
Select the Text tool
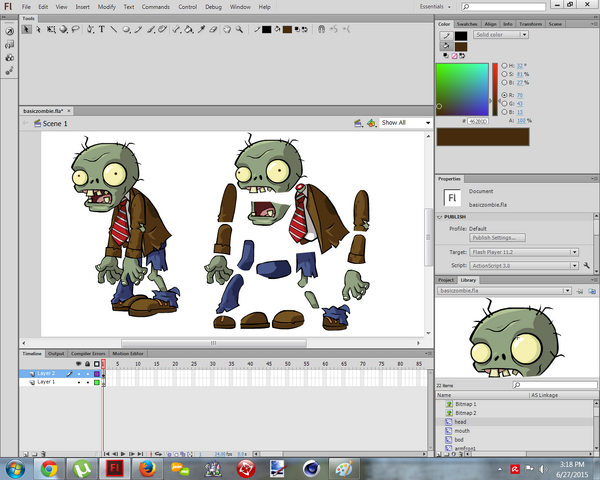(102, 29)
